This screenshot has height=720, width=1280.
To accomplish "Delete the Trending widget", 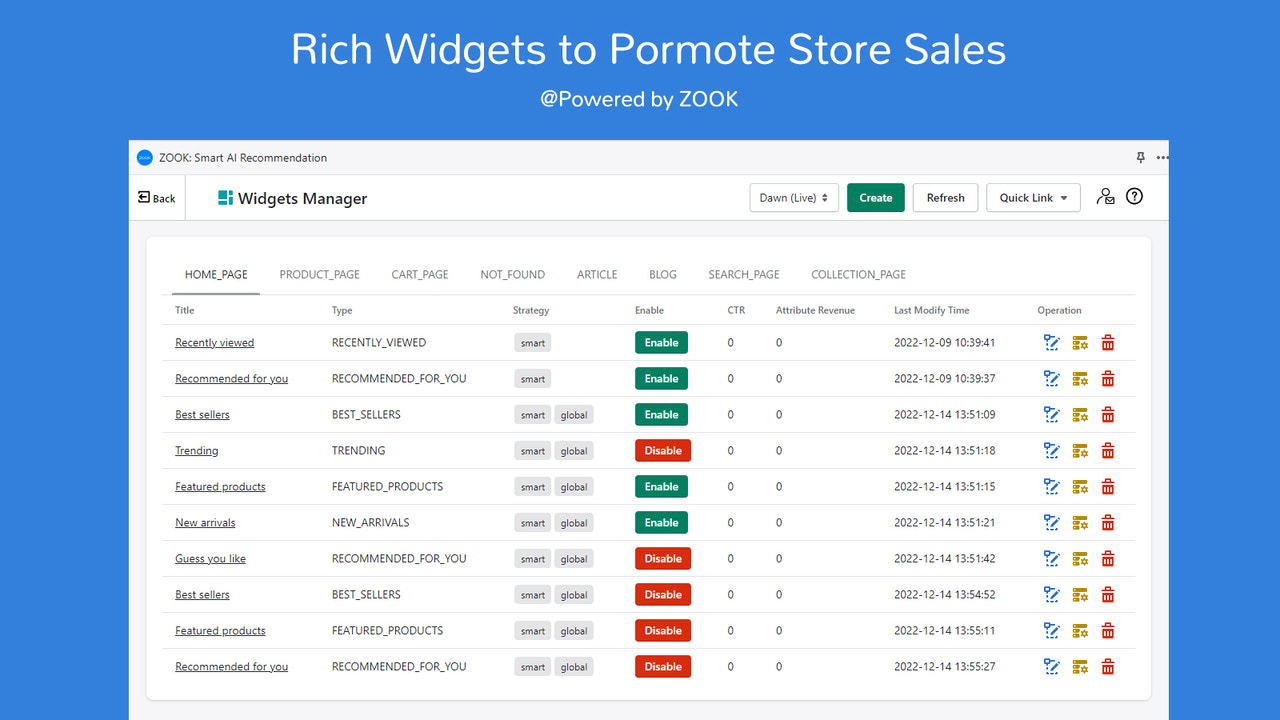I will (x=1108, y=450).
